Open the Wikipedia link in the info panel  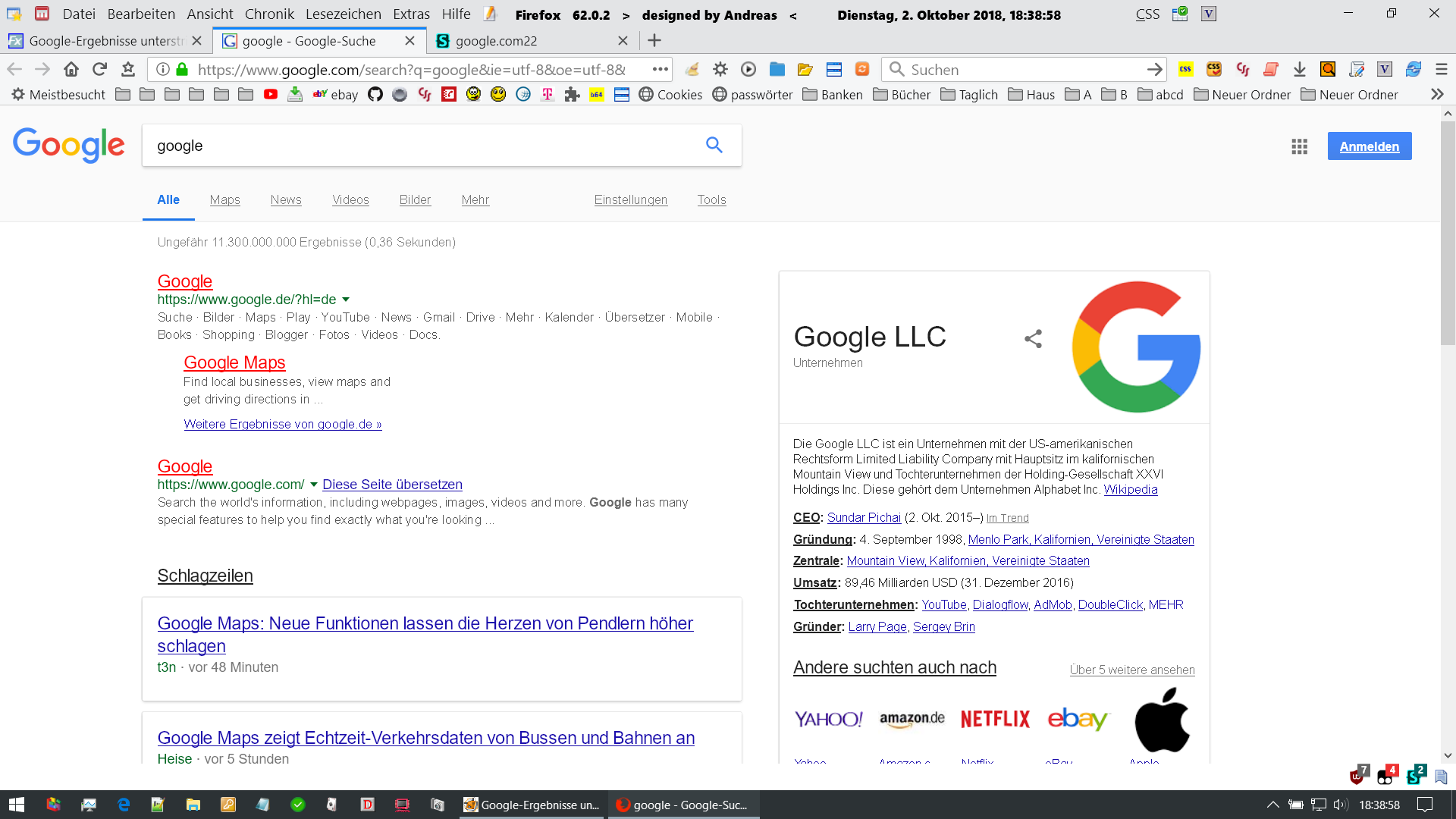point(1130,490)
